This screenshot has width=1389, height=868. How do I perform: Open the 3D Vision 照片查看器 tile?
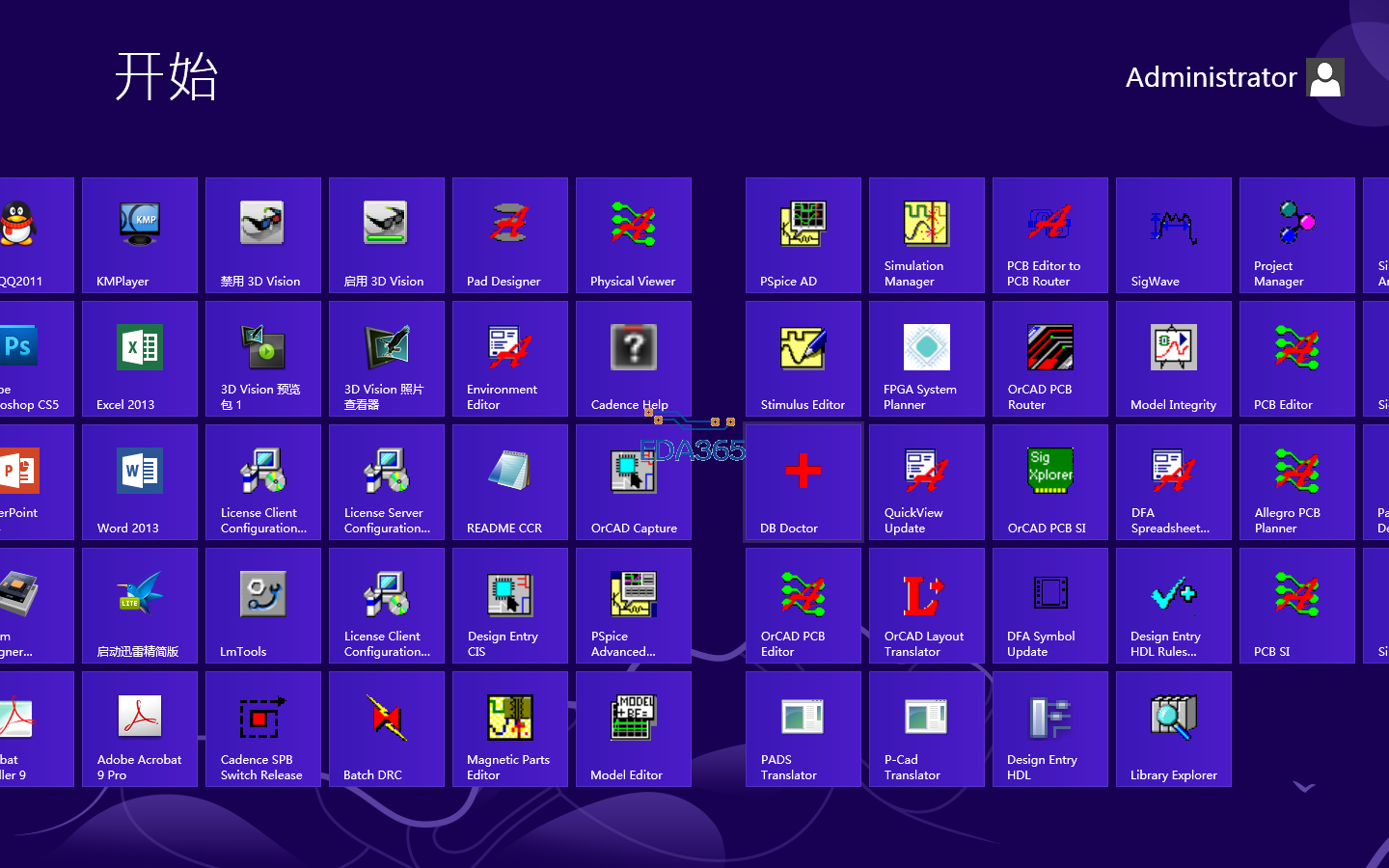(387, 359)
